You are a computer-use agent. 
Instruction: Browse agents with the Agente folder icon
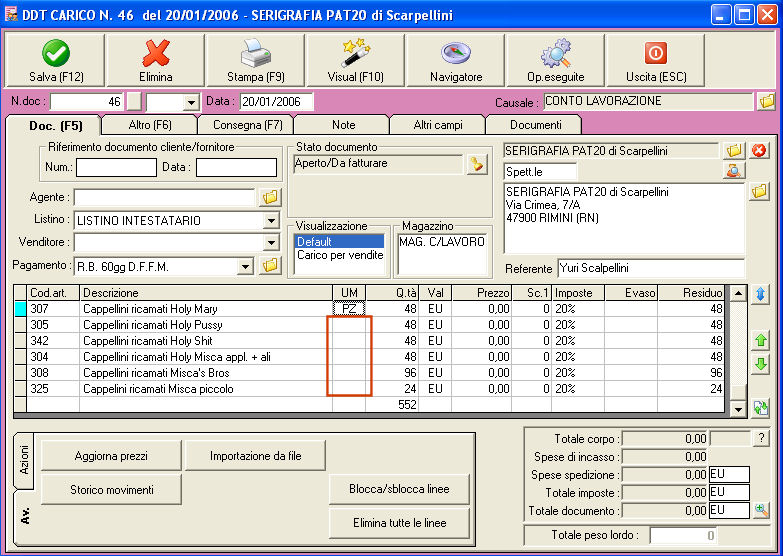pyautogui.click(x=270, y=197)
